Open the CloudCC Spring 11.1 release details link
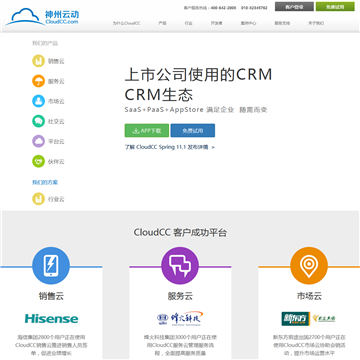 tap(170, 147)
